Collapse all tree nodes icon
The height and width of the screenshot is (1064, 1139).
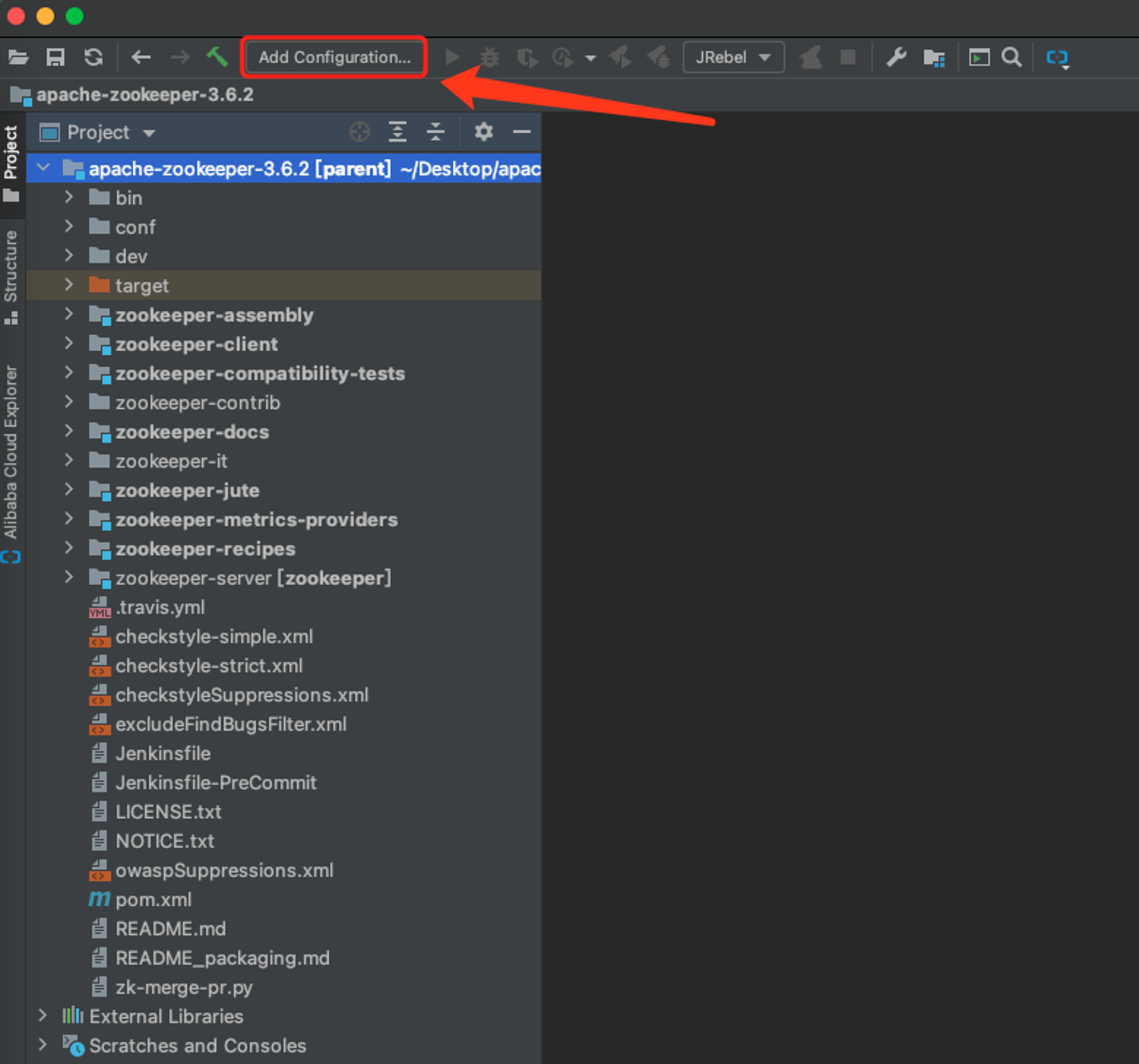click(x=436, y=132)
